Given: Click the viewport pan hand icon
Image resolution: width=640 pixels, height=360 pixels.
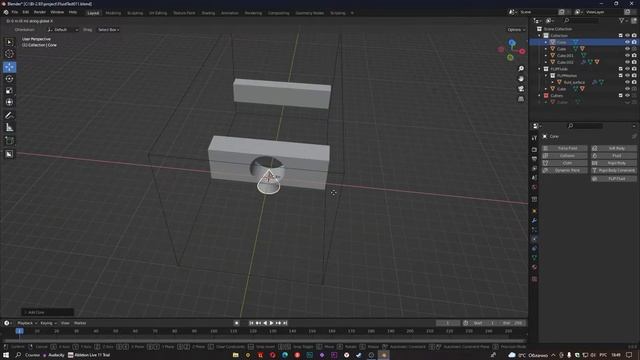Looking at the screenshot, I should 521,78.
